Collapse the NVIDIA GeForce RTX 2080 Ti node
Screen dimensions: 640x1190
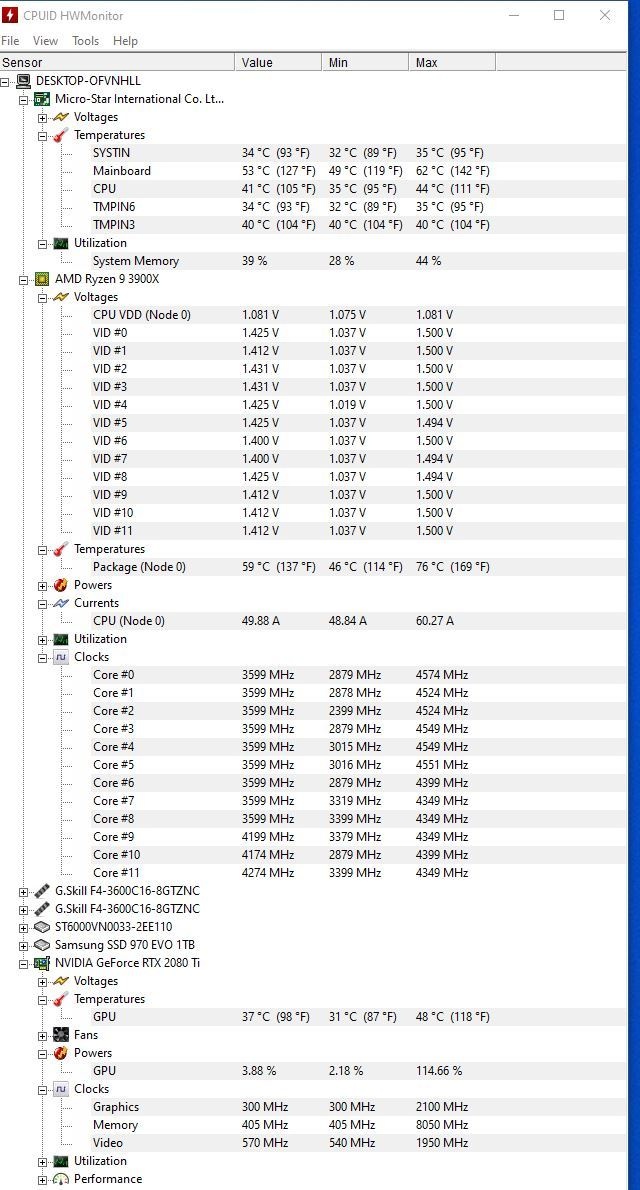[x=24, y=964]
